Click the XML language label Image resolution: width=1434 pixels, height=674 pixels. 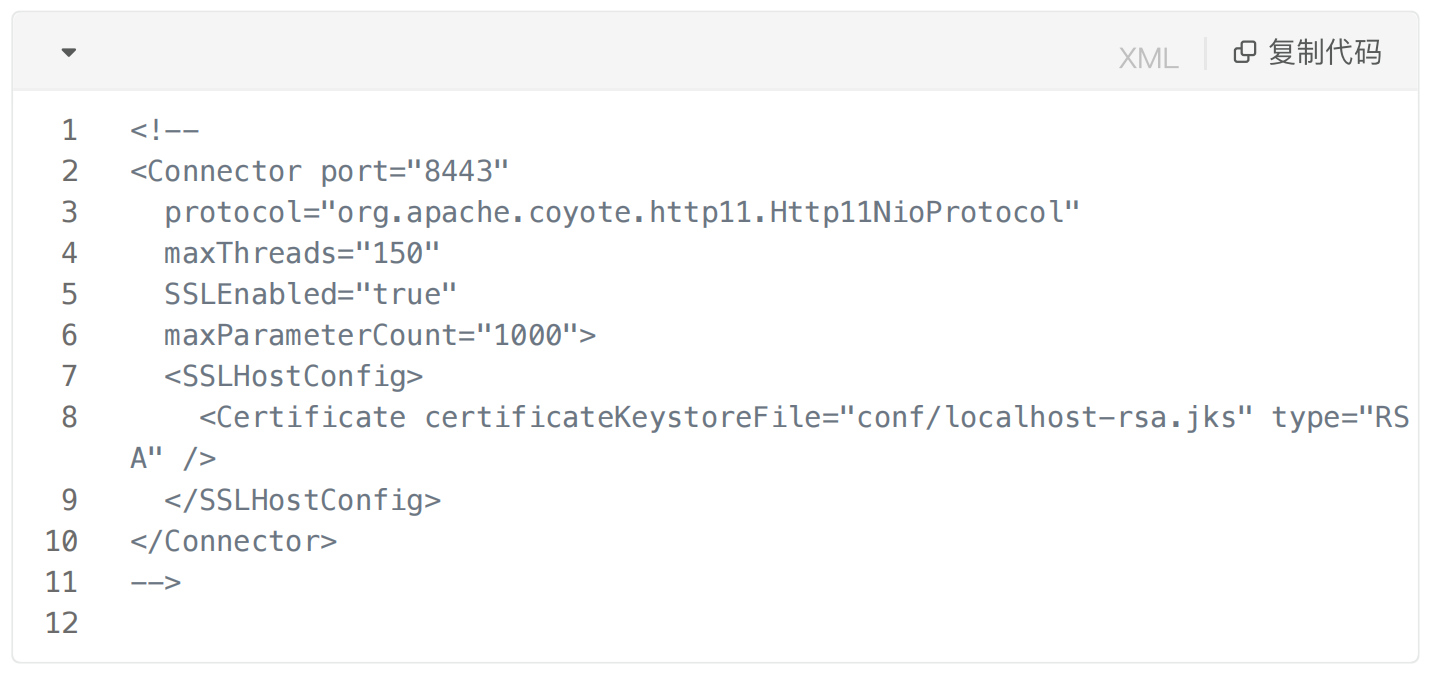(x=1148, y=57)
